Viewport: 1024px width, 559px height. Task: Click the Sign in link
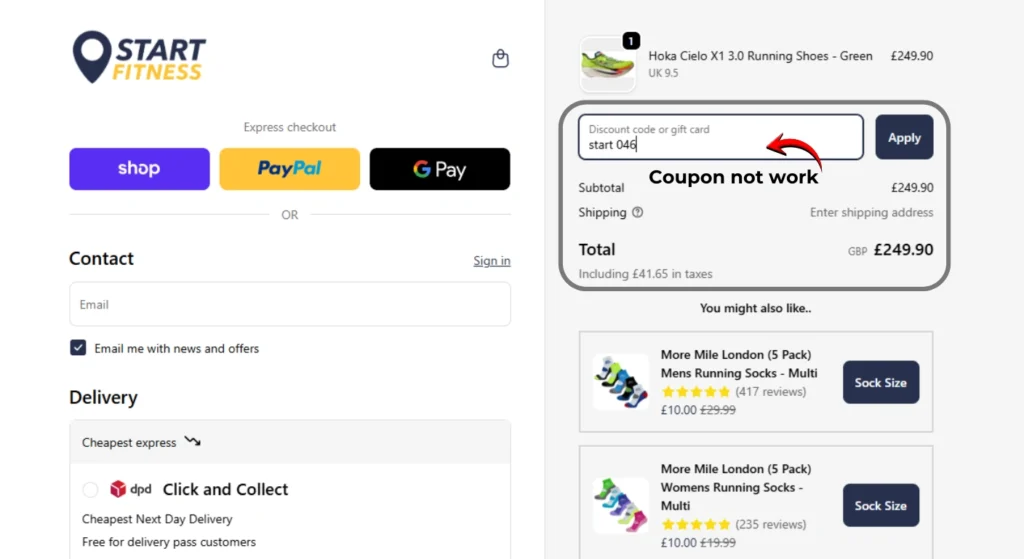[491, 261]
